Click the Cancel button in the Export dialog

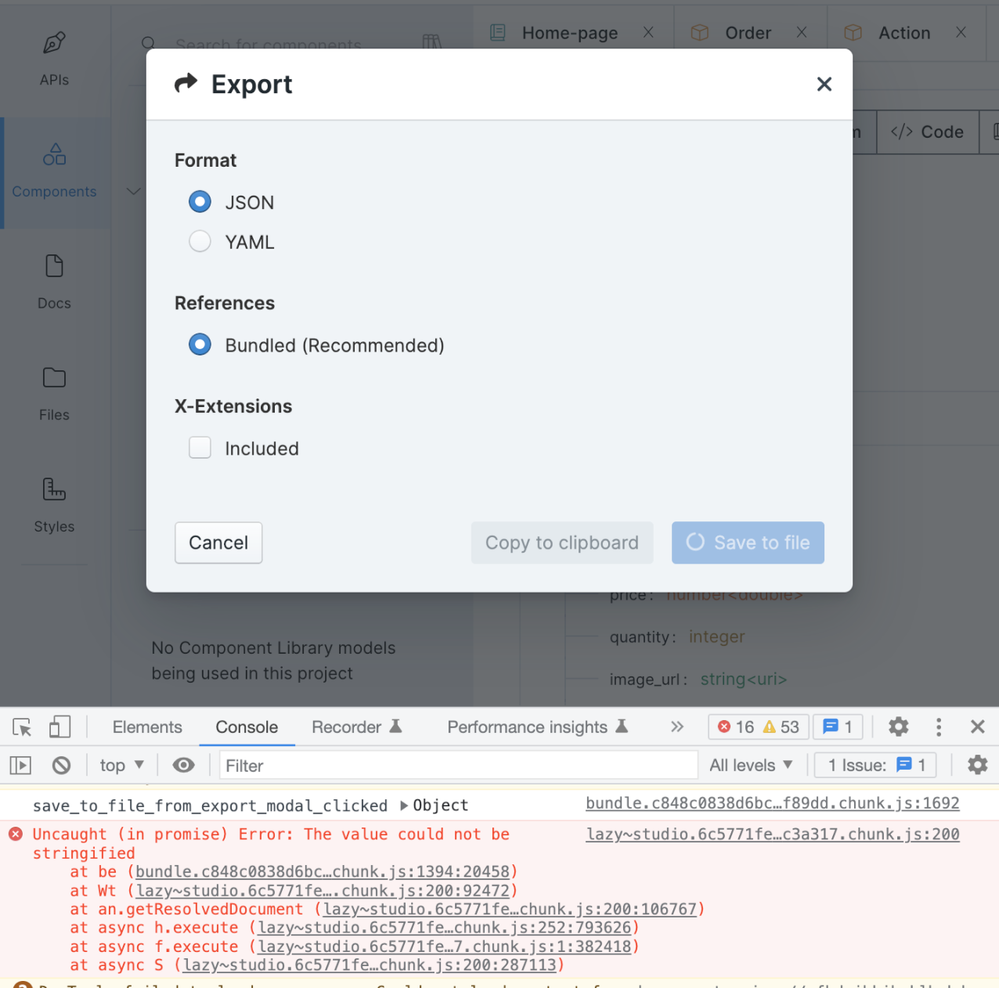click(218, 543)
